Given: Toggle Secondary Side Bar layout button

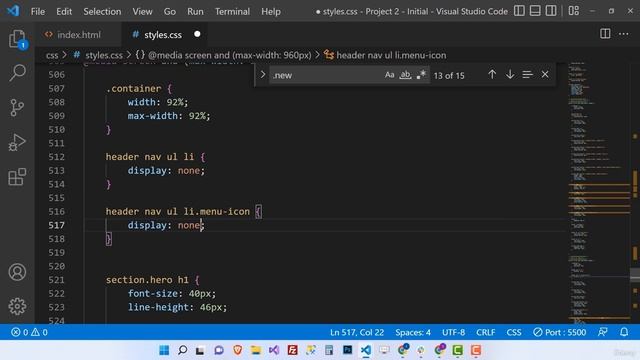Looking at the screenshot, I should [x=551, y=11].
